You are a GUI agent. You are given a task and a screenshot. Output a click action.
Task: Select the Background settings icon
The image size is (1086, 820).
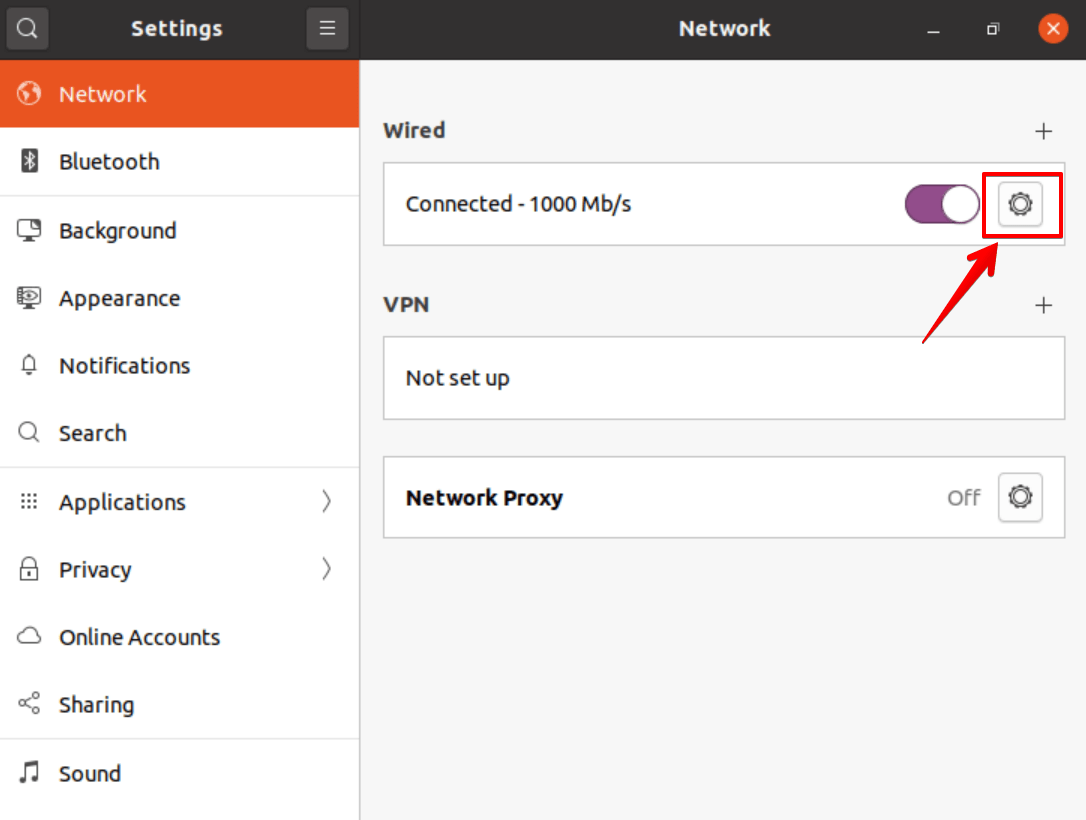click(28, 230)
